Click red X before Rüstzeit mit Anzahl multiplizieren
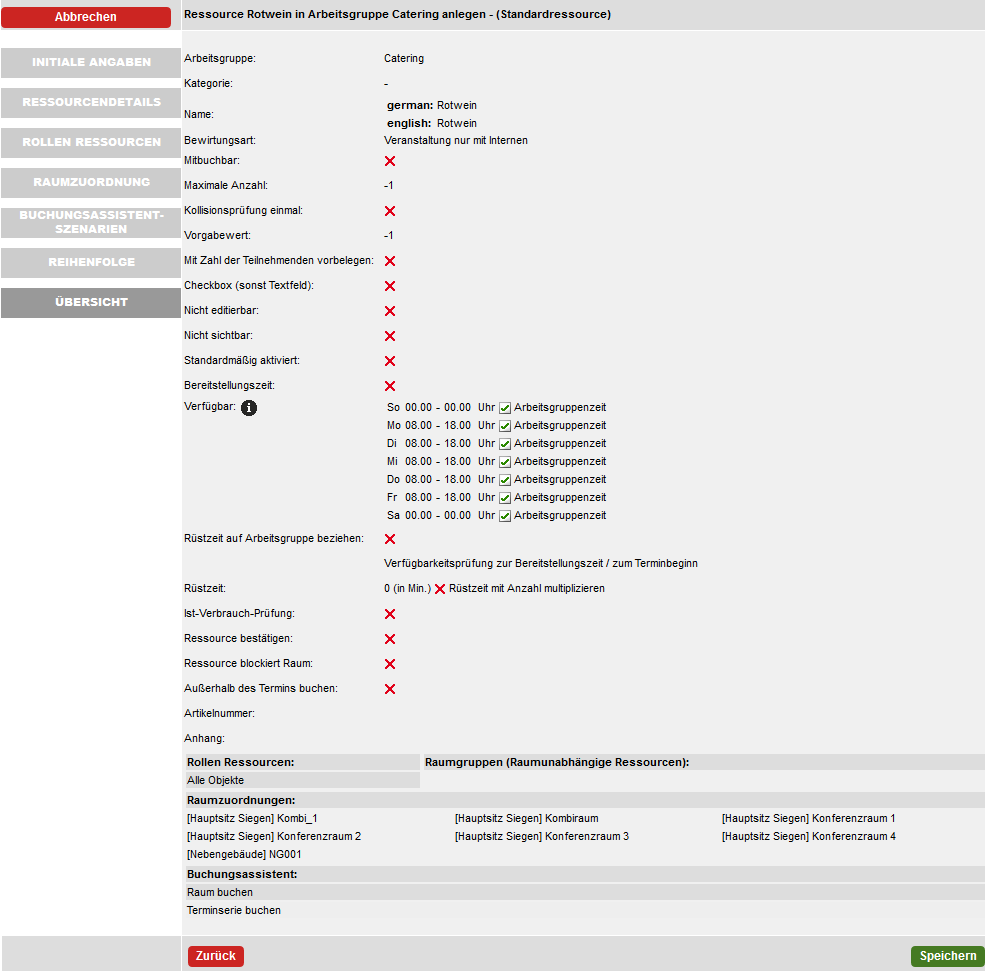 (440, 589)
